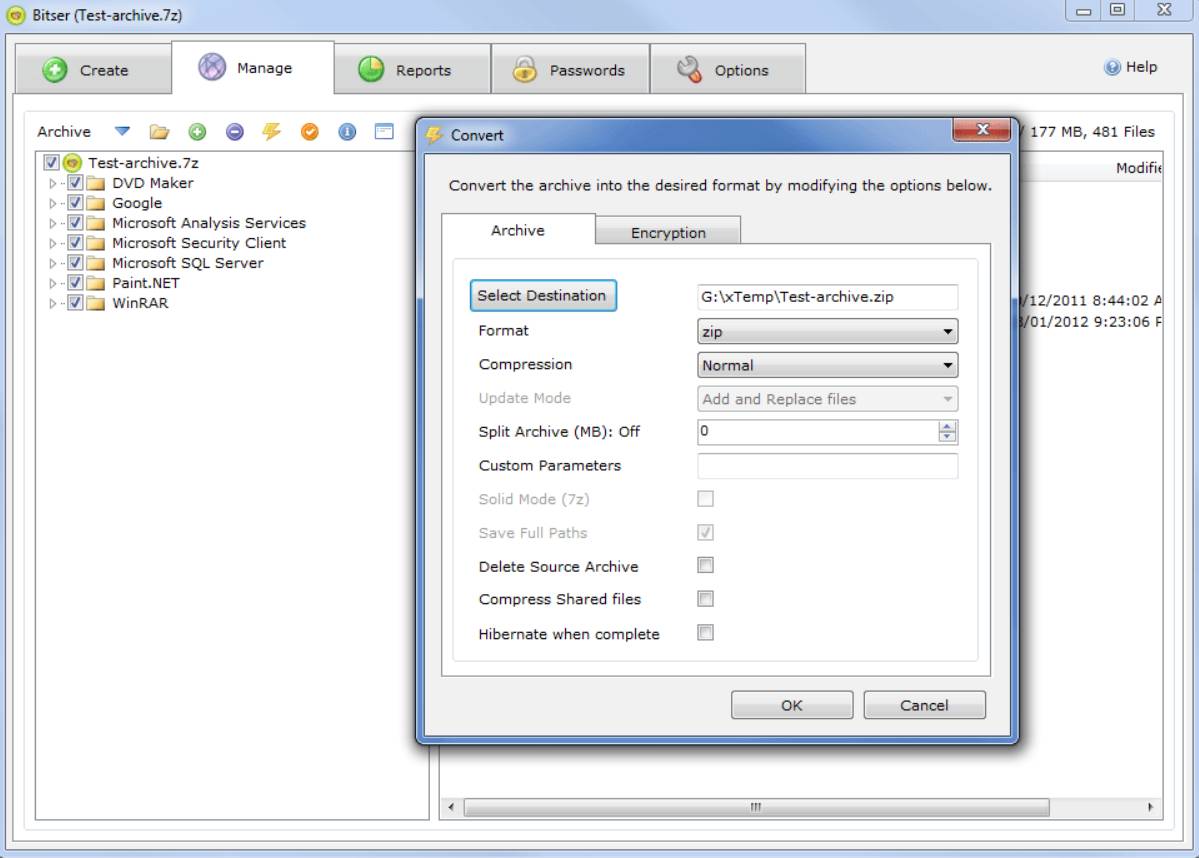Click the blue info icon in toolbar
The width and height of the screenshot is (1199, 858).
pyautogui.click(x=347, y=132)
